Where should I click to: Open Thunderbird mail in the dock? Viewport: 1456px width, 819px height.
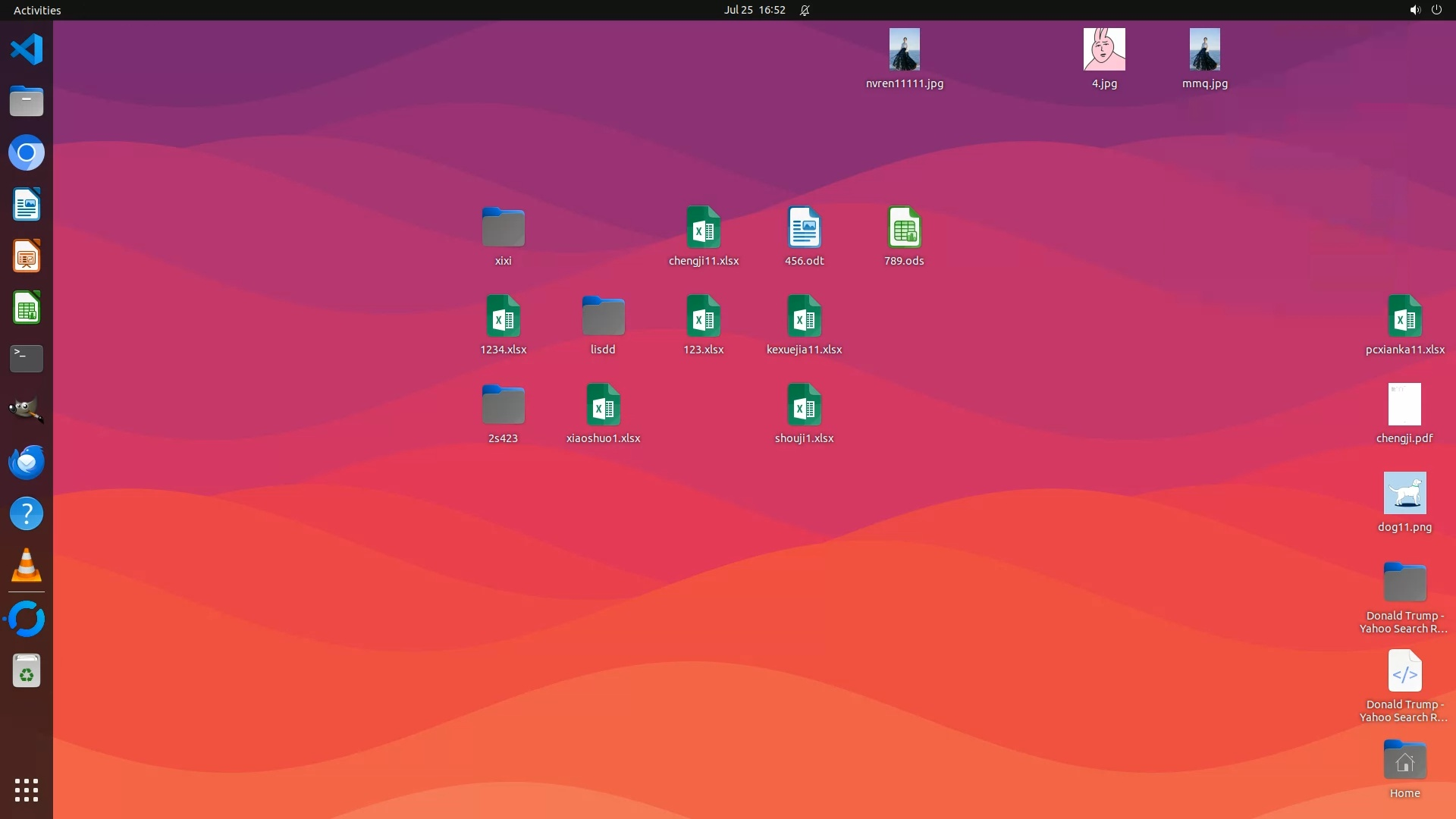coord(27,462)
